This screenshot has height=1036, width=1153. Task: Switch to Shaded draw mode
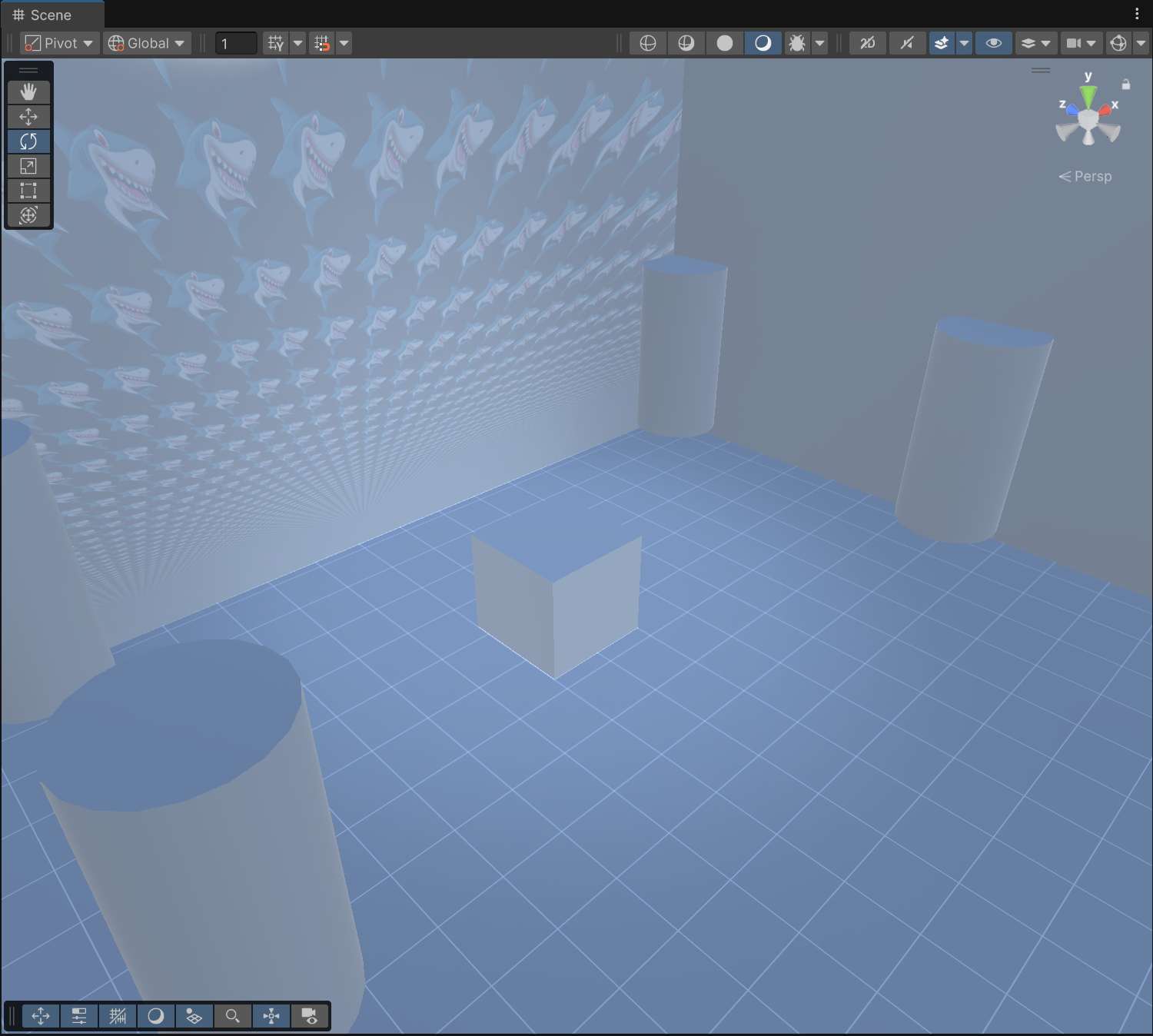point(763,43)
